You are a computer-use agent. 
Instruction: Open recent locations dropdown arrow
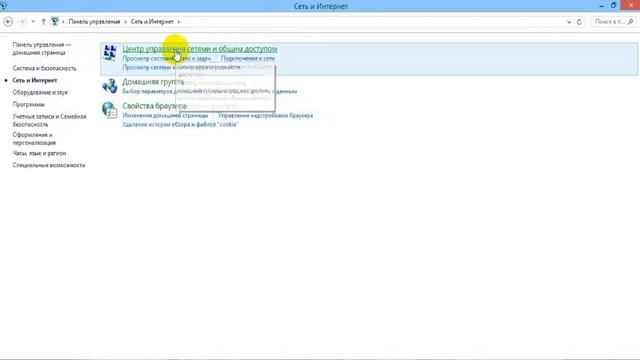(x=33, y=22)
